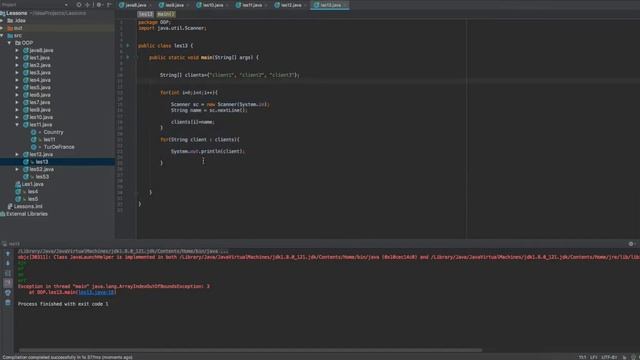This screenshot has height=360, width=640.
Task: Expand les12.java in project tree
Action: pos(17,154)
